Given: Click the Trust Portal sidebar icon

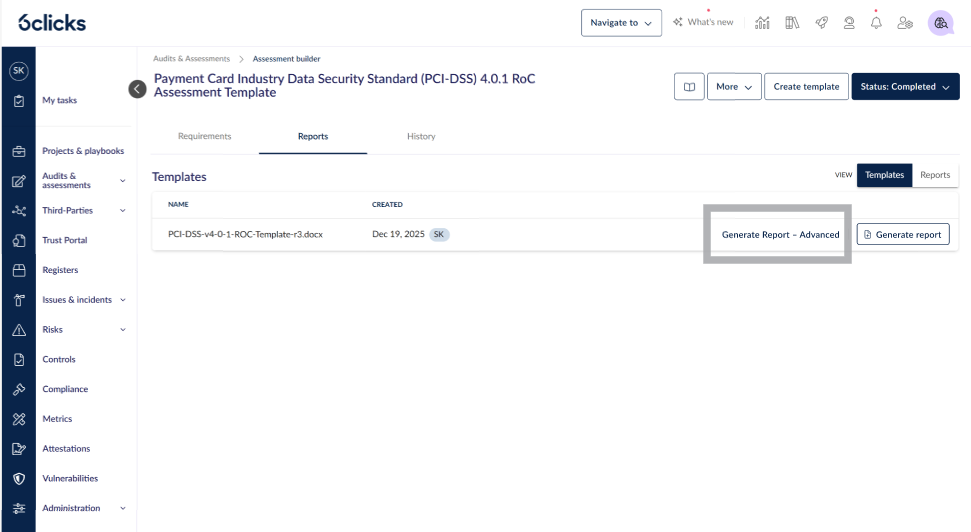Looking at the screenshot, I should click(18, 240).
